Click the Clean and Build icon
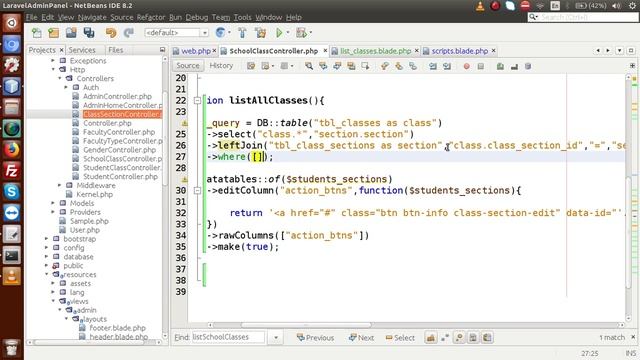Image resolution: width=640 pixels, height=360 pixels. pos(260,33)
